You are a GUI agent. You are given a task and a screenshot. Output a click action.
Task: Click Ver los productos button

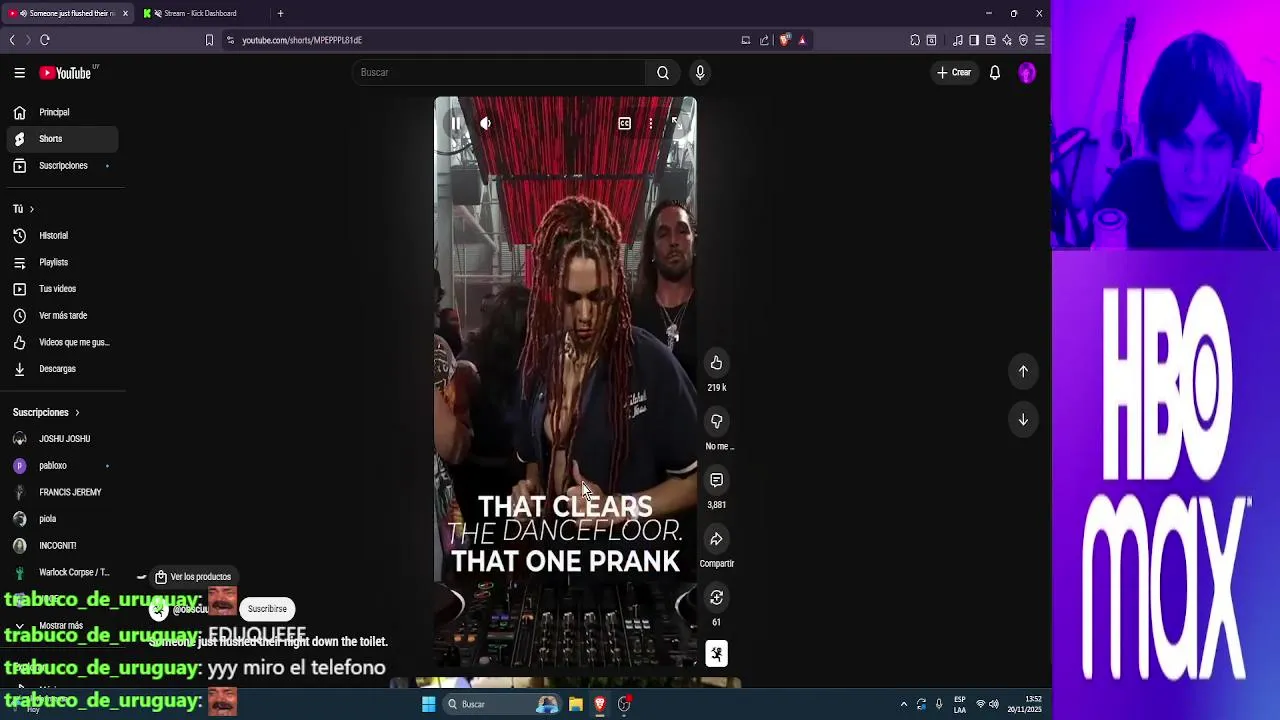coord(192,577)
